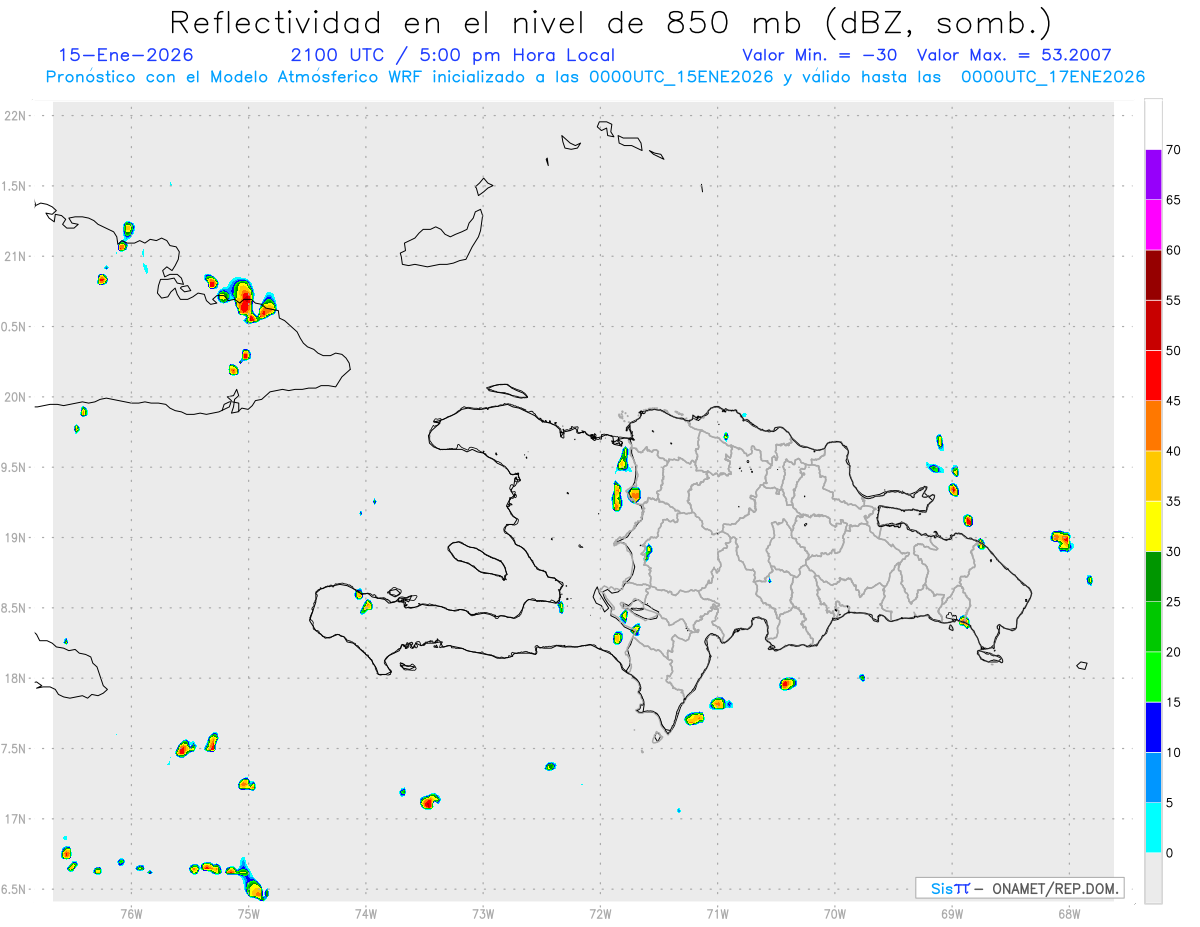The image size is (1200, 927).
Task: Click the Great Inagua island outline
Action: (442, 239)
